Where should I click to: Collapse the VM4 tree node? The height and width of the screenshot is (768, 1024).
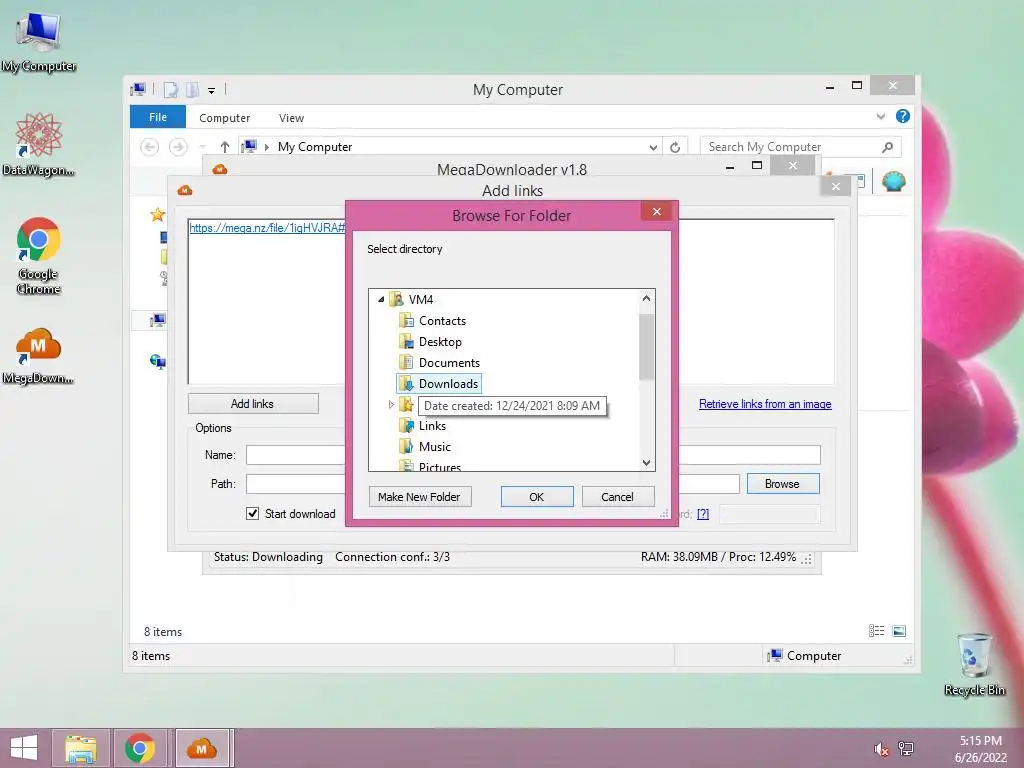point(381,299)
